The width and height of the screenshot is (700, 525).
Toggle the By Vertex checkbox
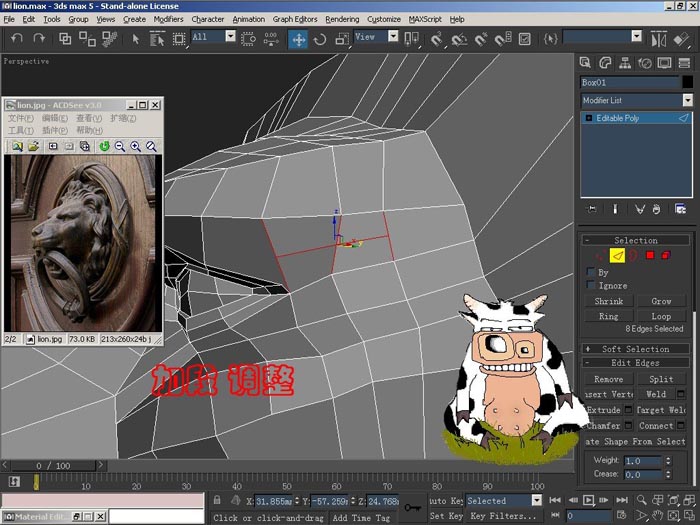tap(591, 271)
